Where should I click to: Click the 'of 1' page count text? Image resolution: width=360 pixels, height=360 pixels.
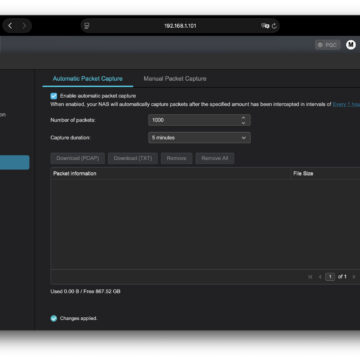pyautogui.click(x=342, y=277)
